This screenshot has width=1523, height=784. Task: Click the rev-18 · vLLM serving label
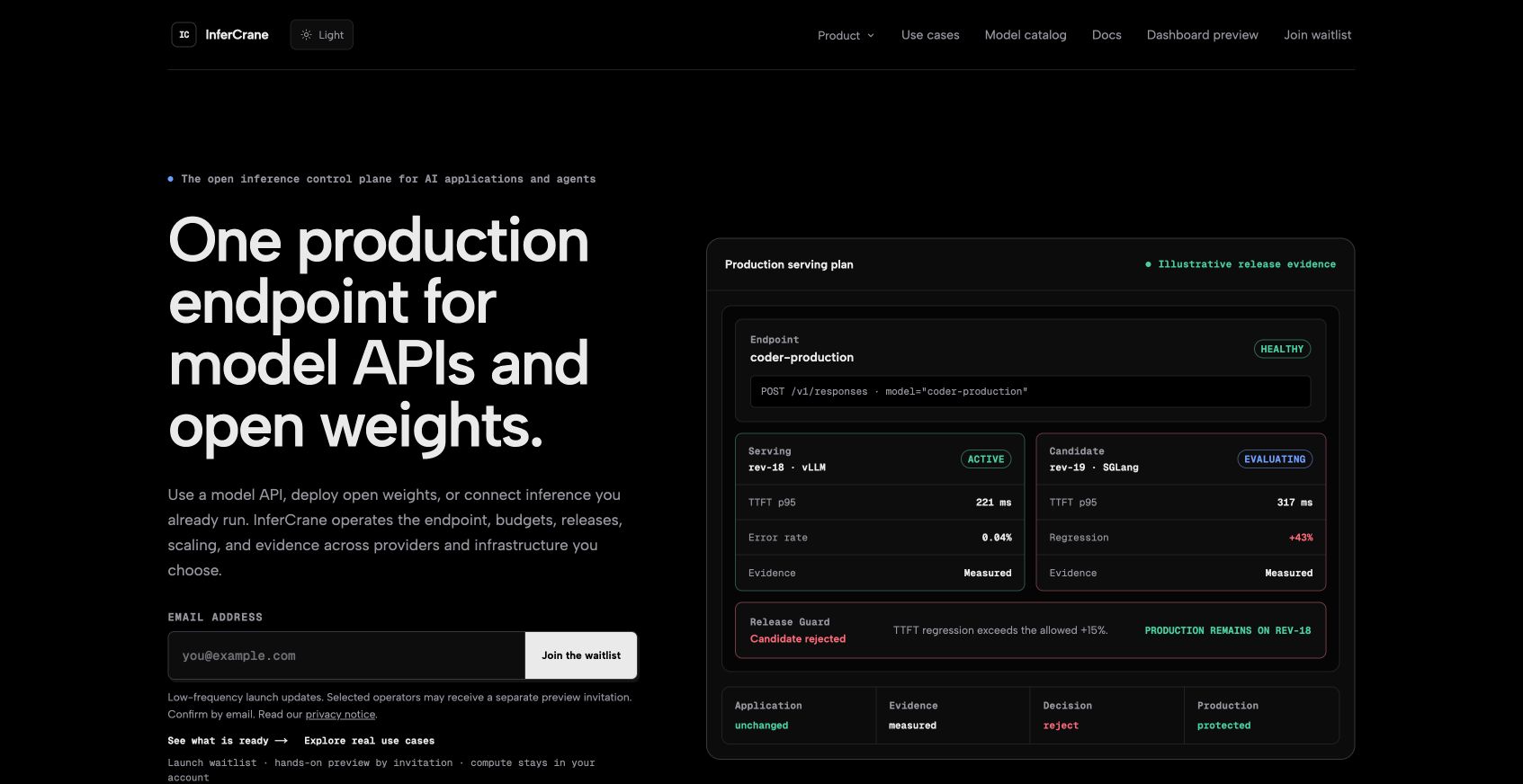(x=787, y=468)
